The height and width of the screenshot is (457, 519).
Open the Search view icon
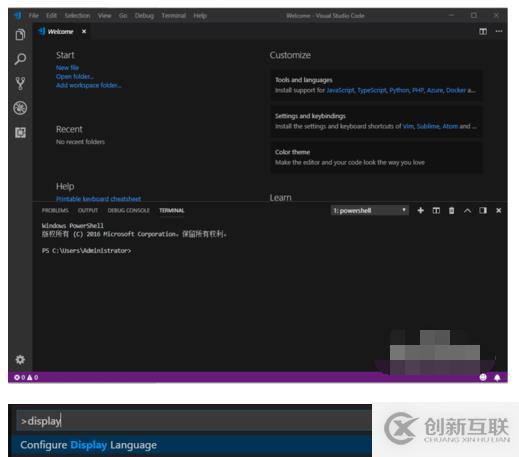point(20,59)
